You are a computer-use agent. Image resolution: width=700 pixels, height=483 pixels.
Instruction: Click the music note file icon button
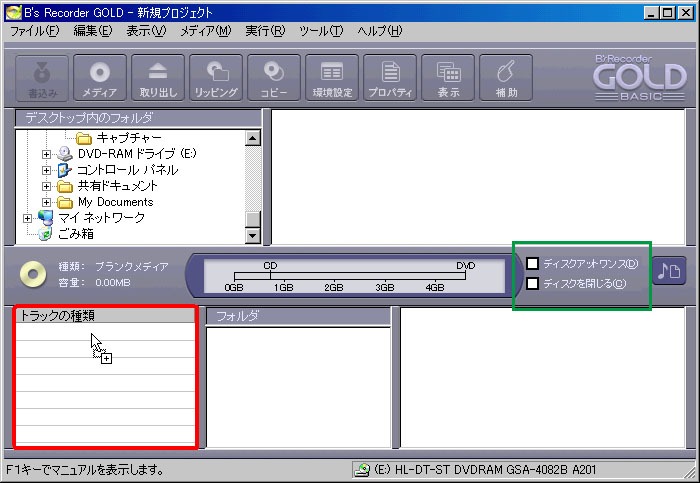[669, 271]
